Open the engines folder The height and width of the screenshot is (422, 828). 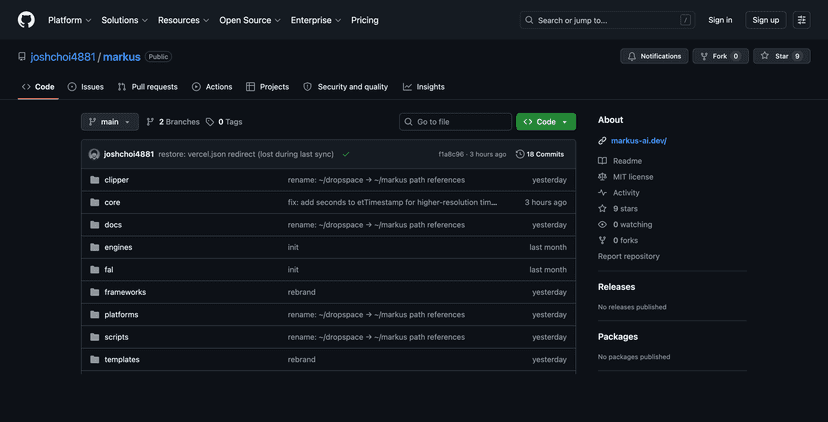(118, 247)
